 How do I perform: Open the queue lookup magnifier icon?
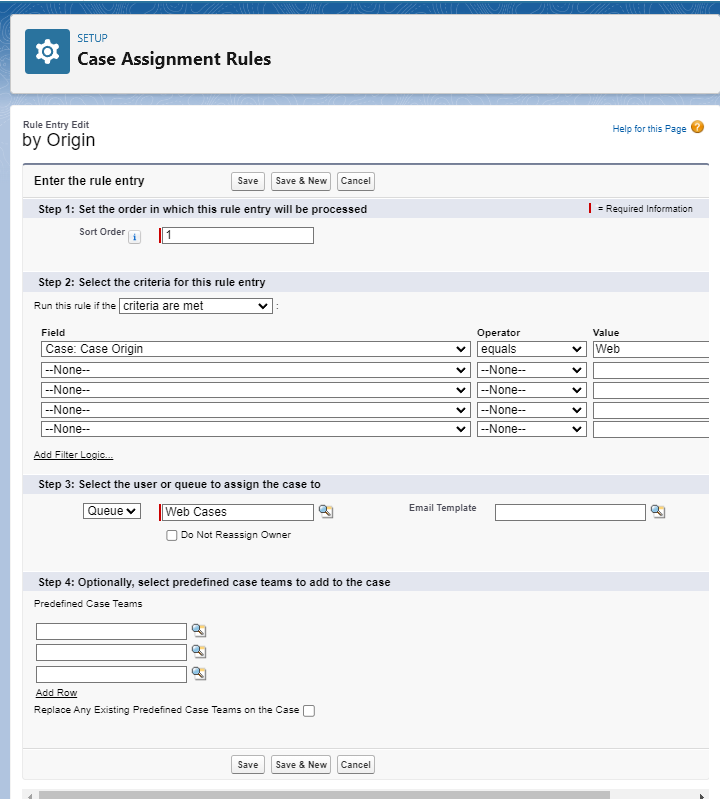(325, 512)
